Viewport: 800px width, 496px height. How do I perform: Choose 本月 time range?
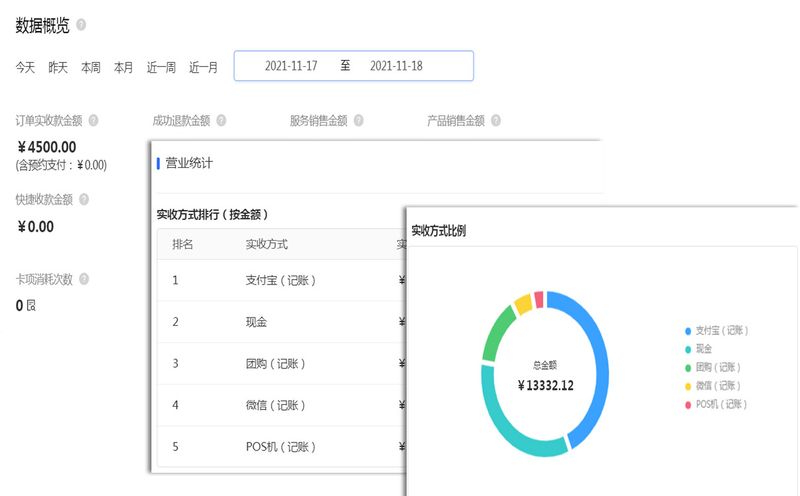click(x=123, y=67)
